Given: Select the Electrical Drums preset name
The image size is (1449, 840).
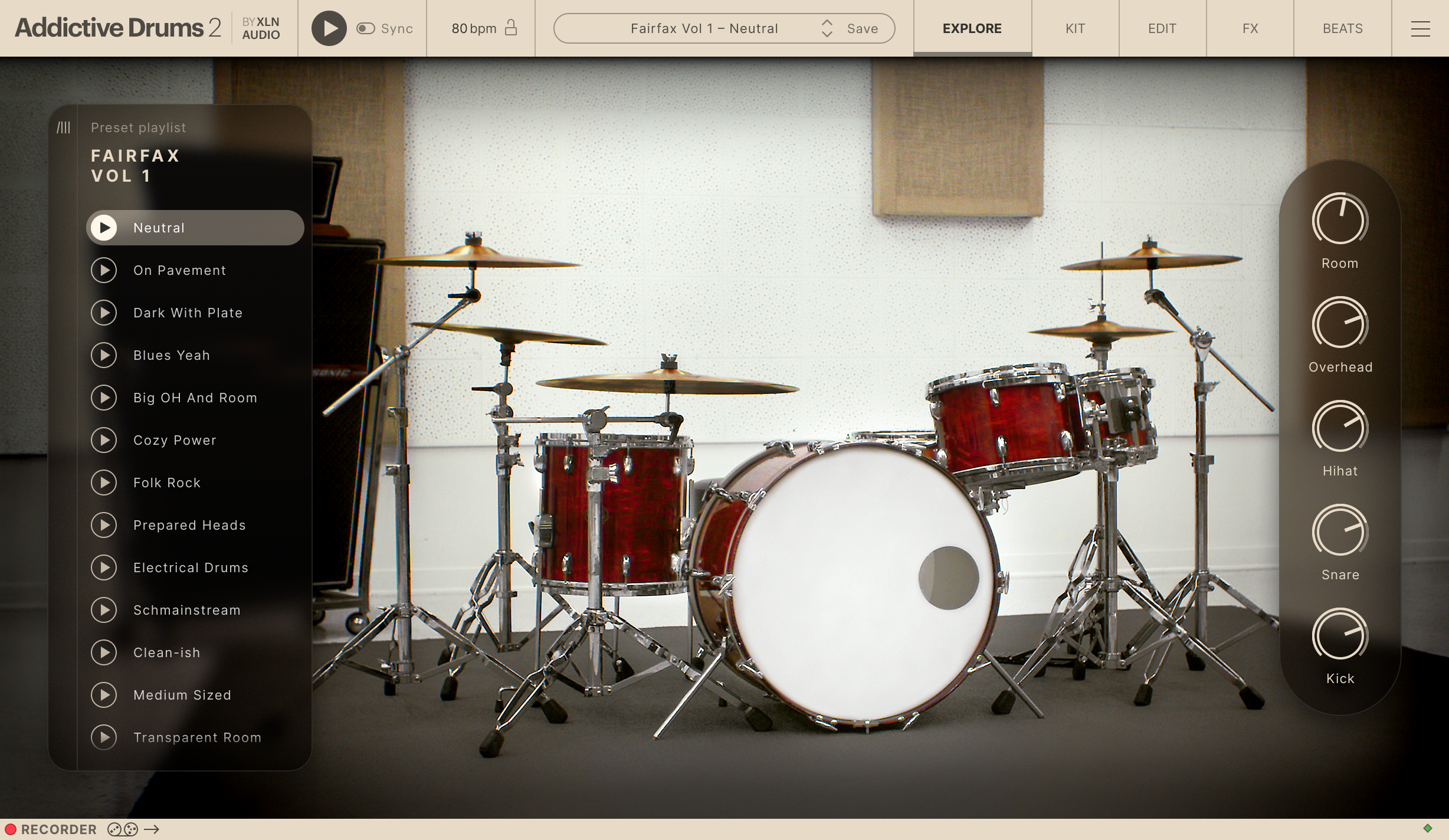Looking at the screenshot, I should (191, 567).
